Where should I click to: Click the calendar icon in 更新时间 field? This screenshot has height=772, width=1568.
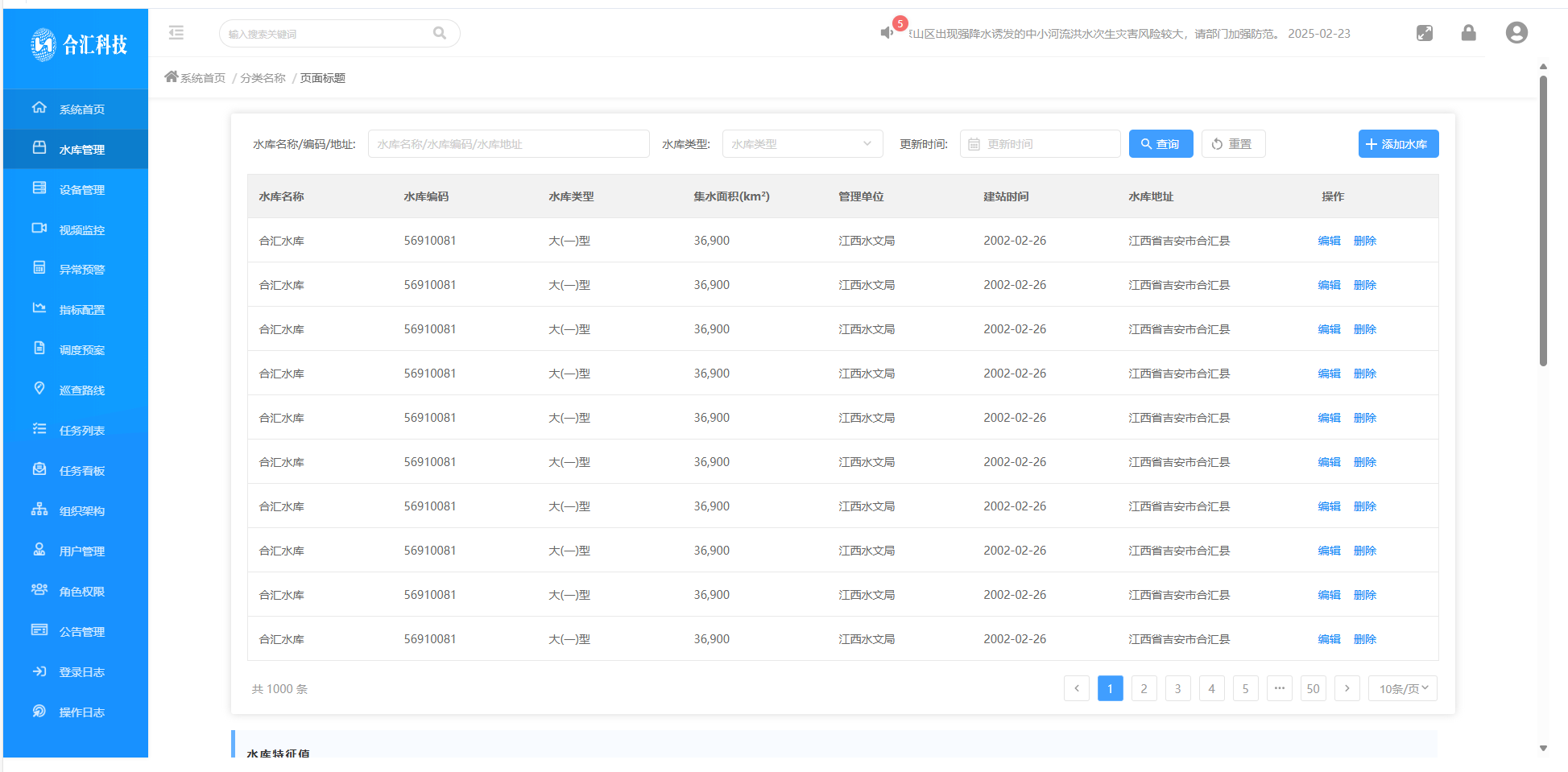pyautogui.click(x=974, y=144)
